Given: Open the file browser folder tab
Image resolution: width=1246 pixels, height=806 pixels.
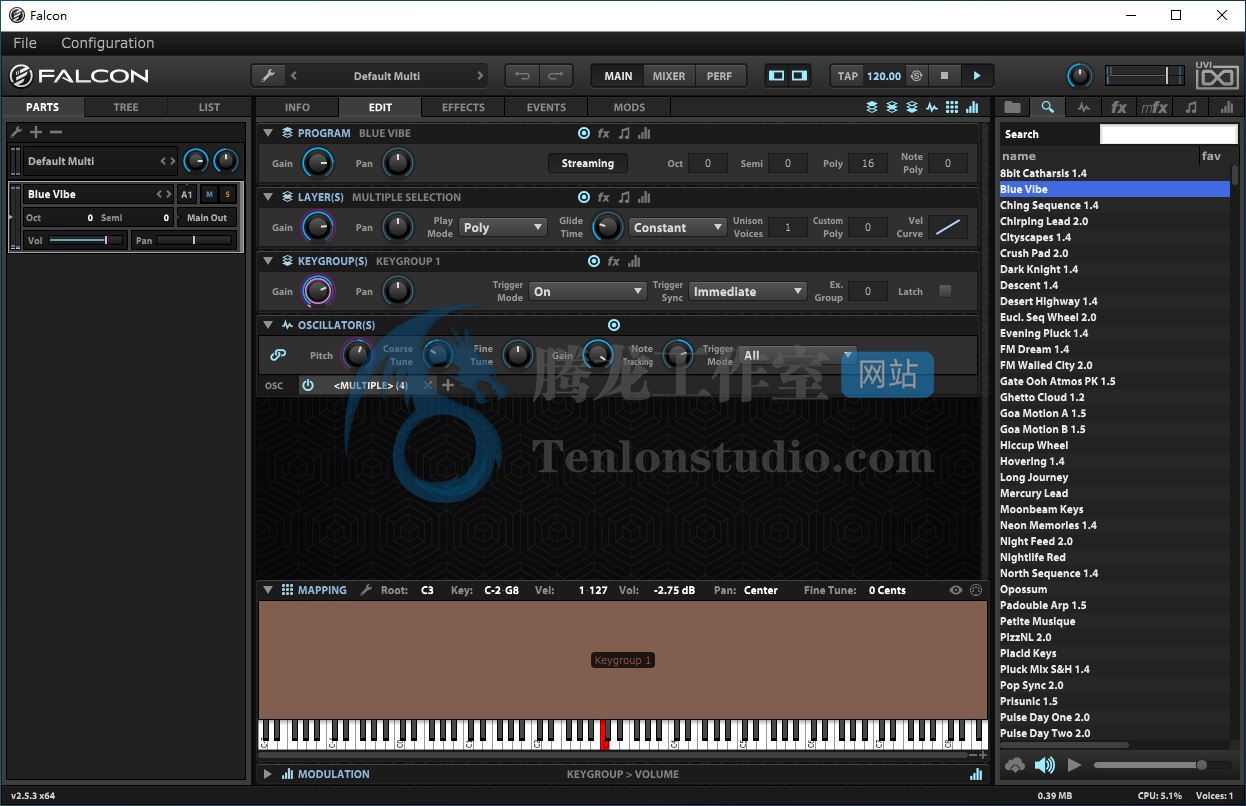Looking at the screenshot, I should coord(1013,107).
